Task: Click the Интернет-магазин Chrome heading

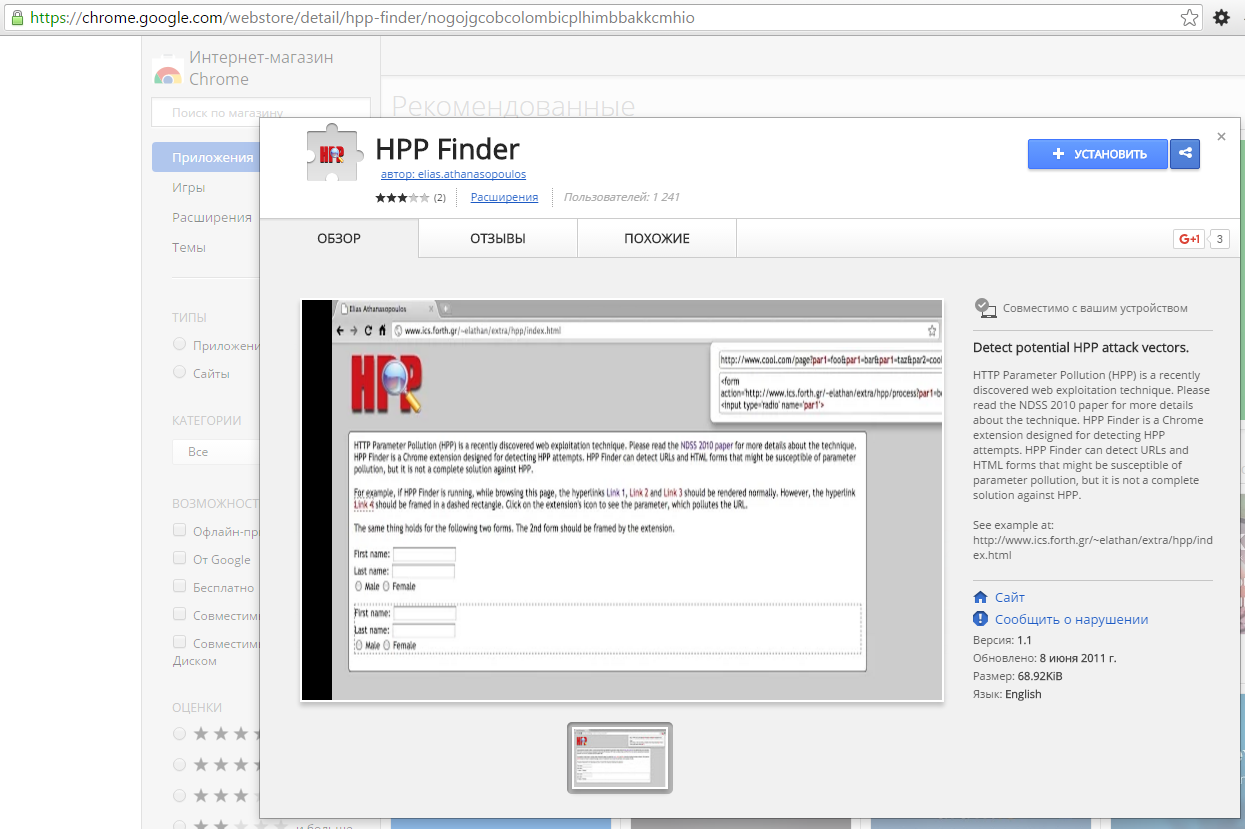Action: click(x=261, y=68)
